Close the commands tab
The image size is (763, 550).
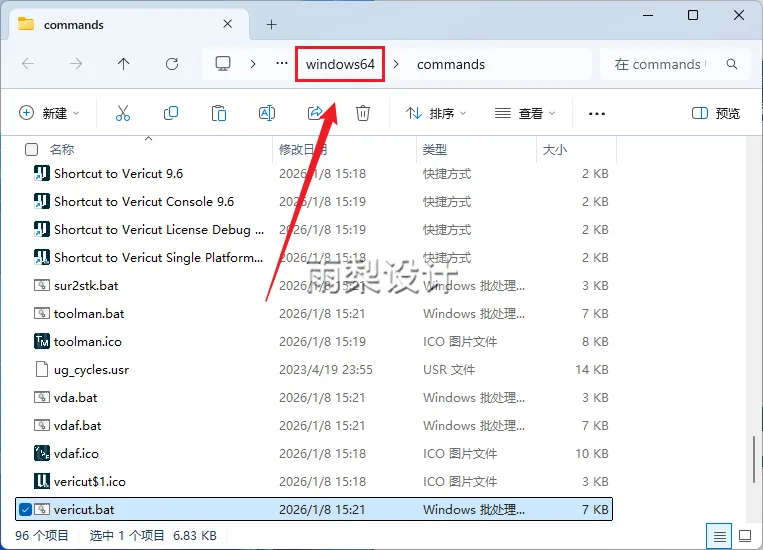pyautogui.click(x=227, y=24)
